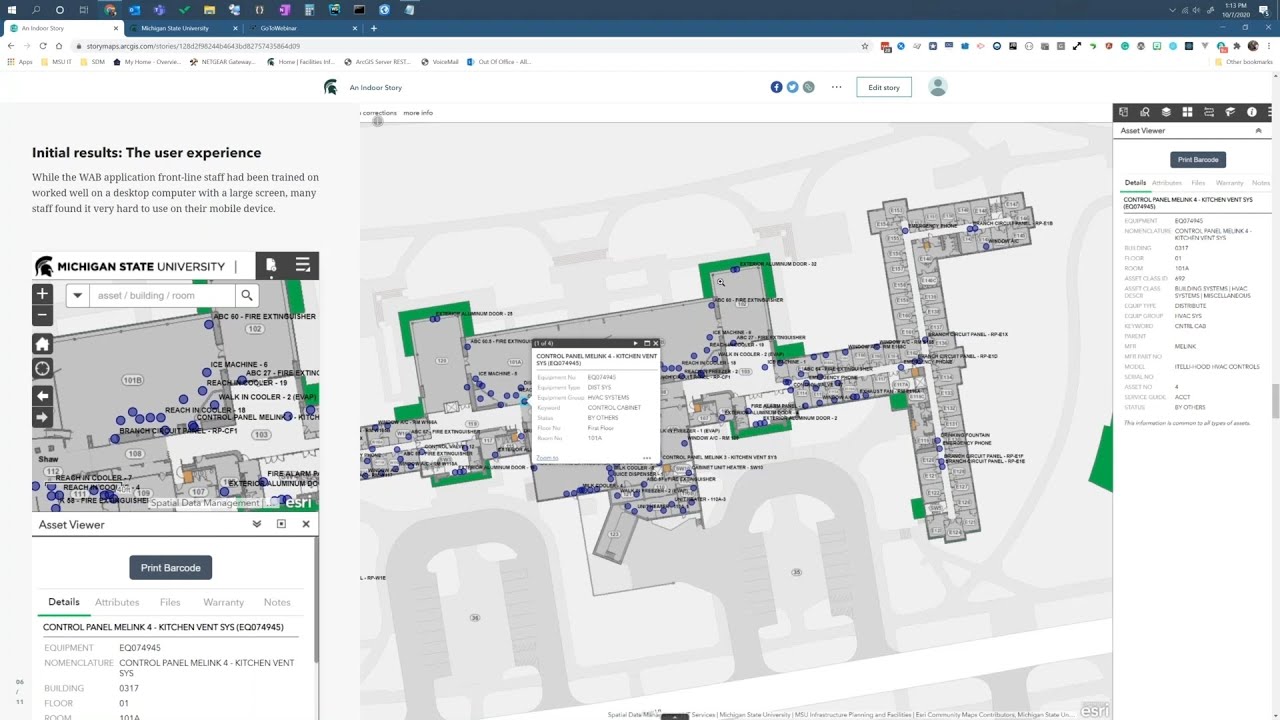
Task: Go to the map's home extent
Action: [42, 344]
